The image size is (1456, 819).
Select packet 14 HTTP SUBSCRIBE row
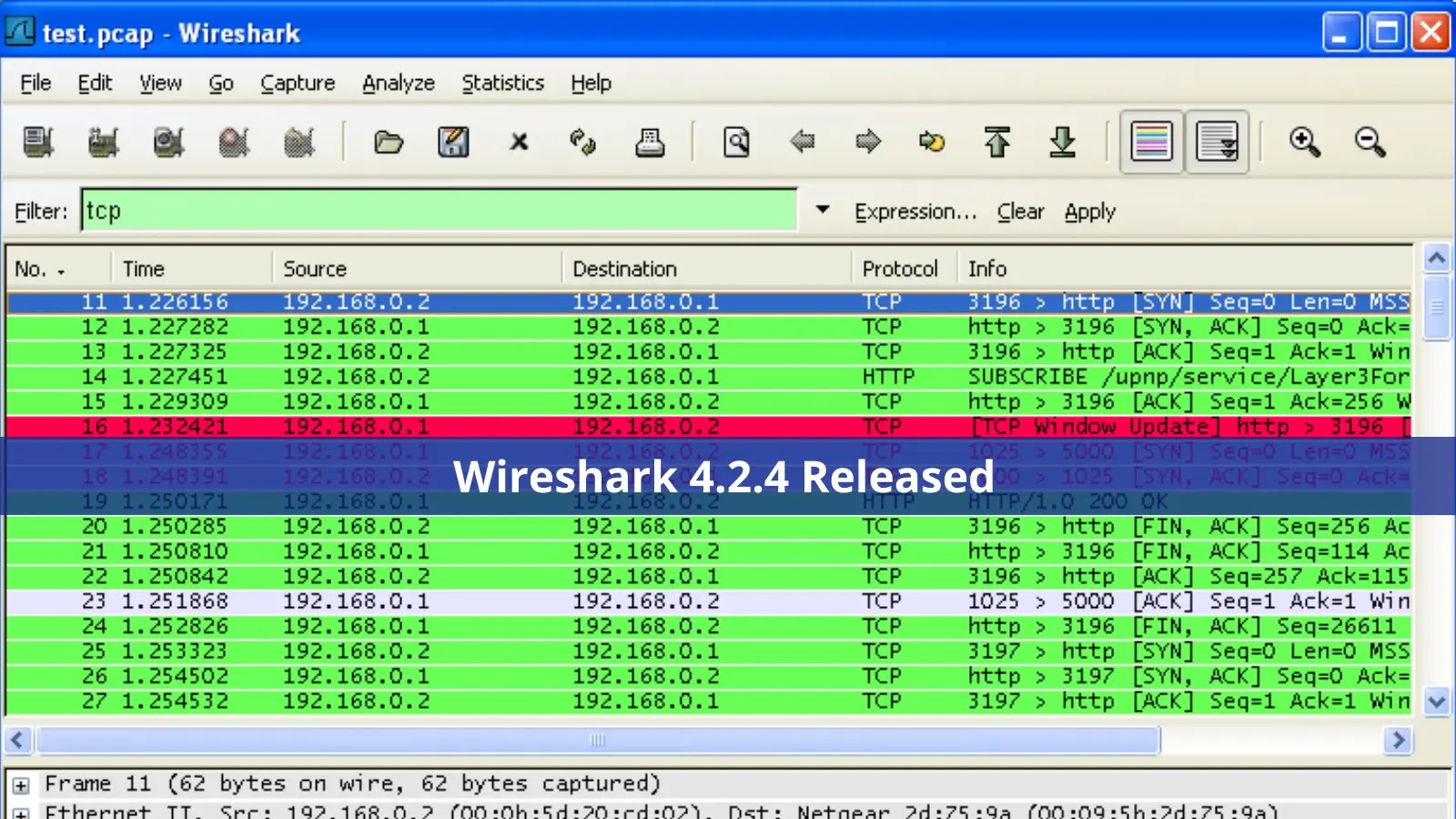pyautogui.click(x=709, y=377)
